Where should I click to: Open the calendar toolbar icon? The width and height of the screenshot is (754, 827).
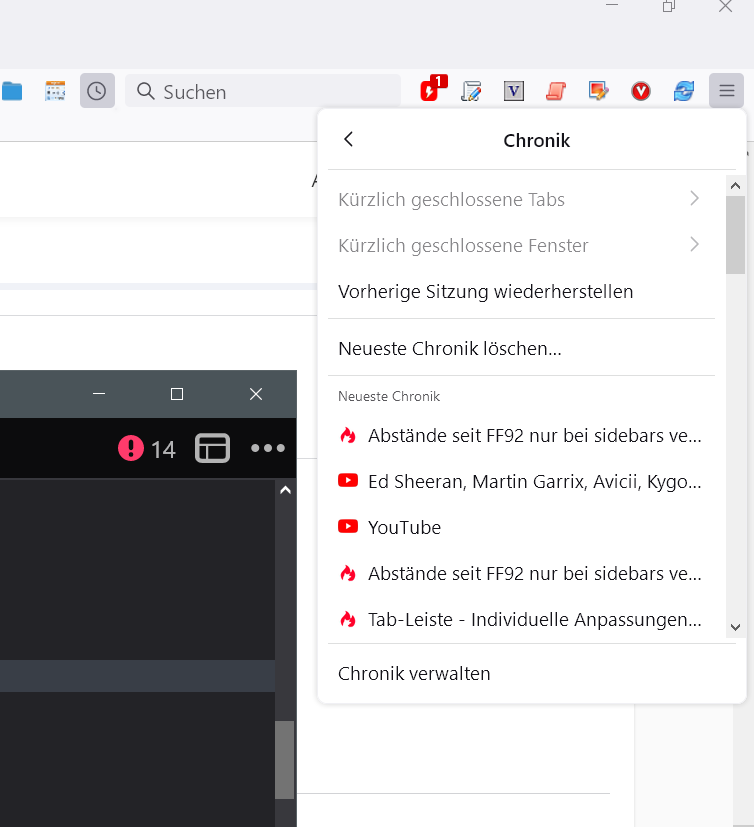(x=55, y=91)
